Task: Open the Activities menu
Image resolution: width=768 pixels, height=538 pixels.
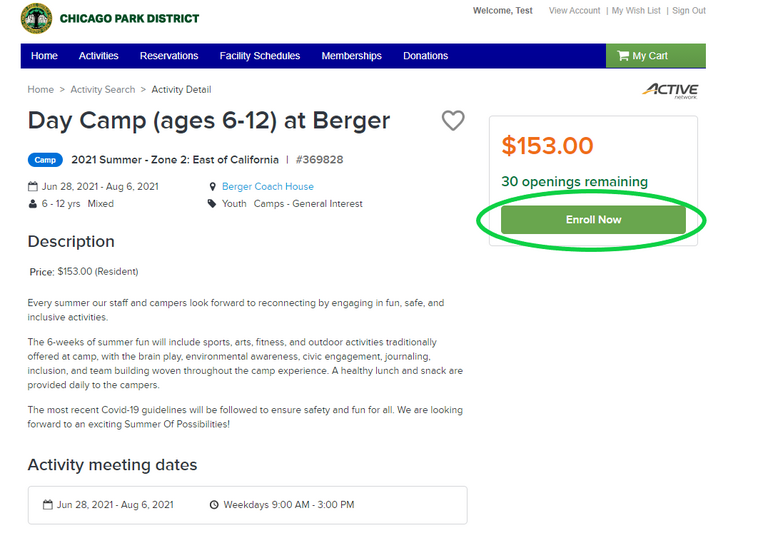Action: pos(99,56)
